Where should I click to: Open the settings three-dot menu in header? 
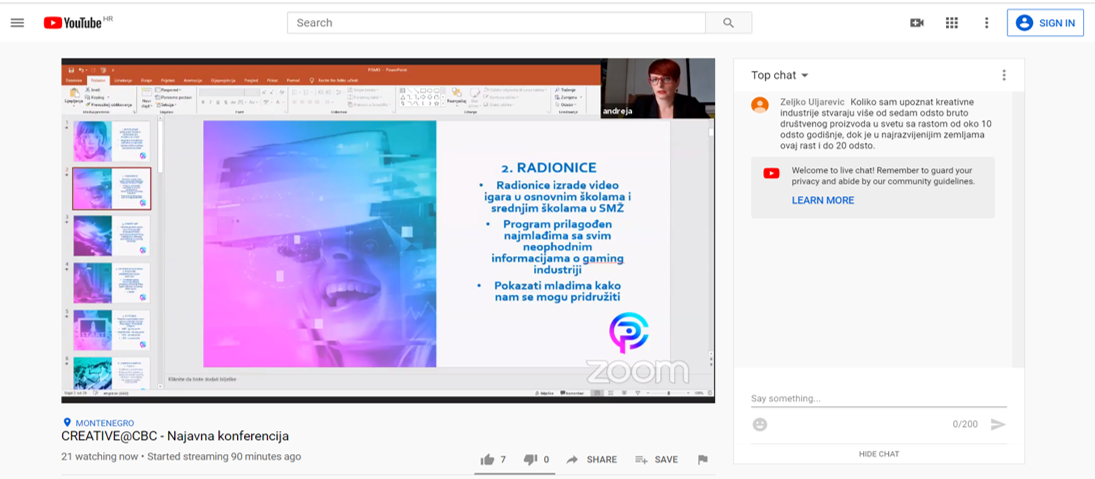click(986, 23)
